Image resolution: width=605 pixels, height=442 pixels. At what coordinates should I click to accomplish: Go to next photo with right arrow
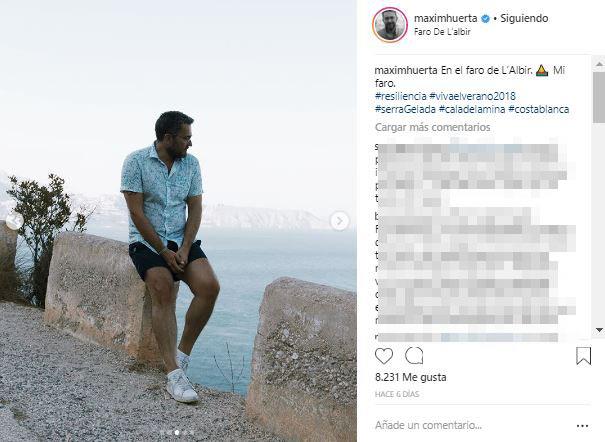point(340,221)
